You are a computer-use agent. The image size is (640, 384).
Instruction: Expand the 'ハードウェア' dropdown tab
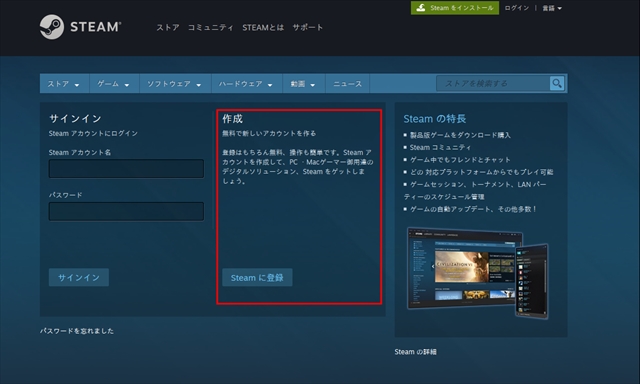pyautogui.click(x=247, y=84)
